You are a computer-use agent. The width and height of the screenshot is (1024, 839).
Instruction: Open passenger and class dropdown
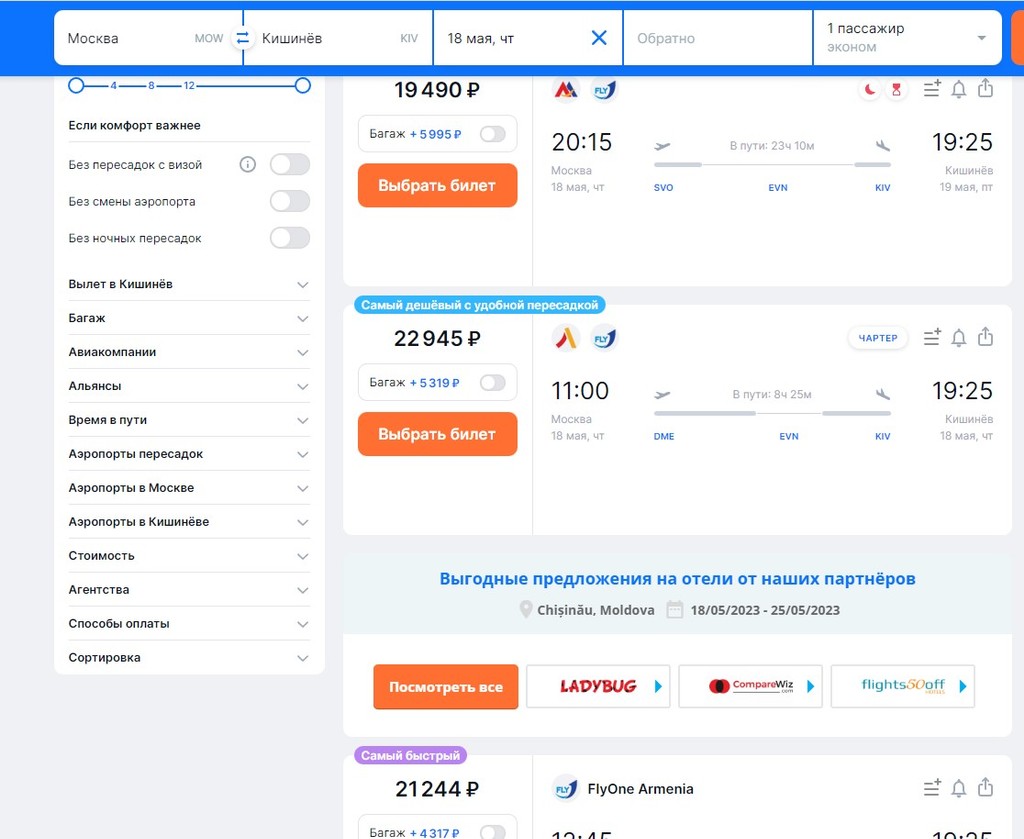pyautogui.click(x=907, y=38)
